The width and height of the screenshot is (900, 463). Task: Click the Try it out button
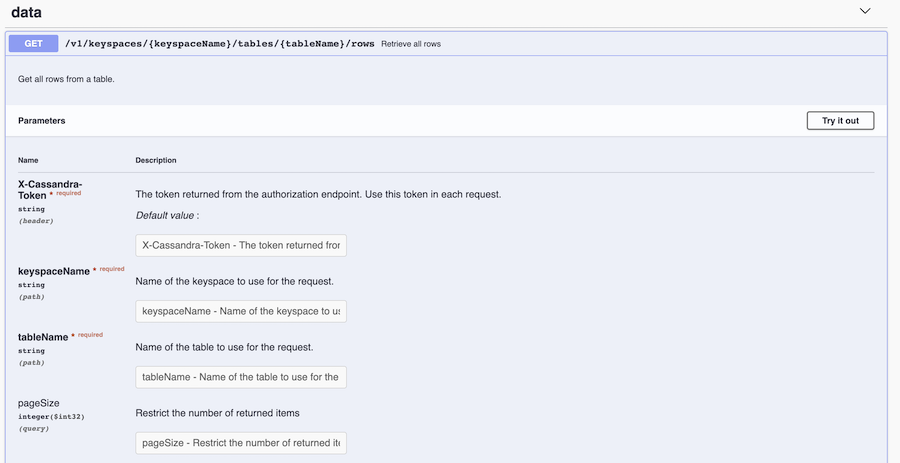click(840, 120)
